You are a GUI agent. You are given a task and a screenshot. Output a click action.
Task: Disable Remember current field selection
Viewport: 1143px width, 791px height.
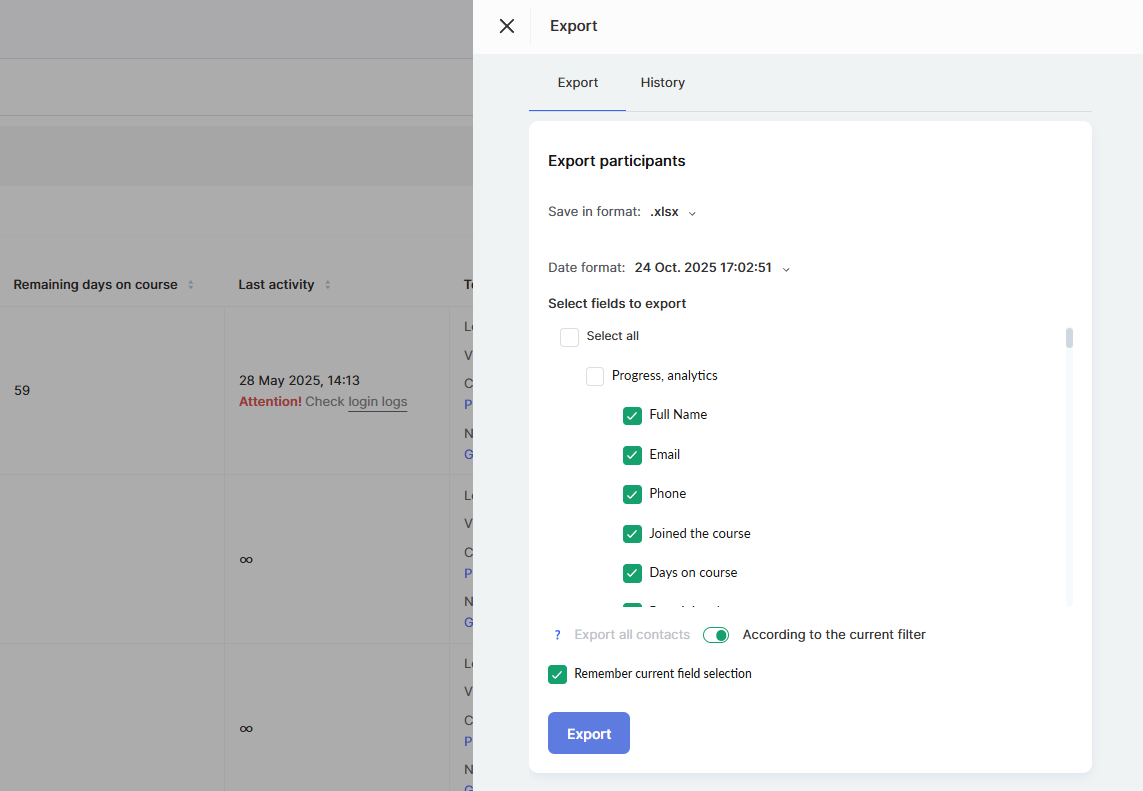click(x=558, y=674)
